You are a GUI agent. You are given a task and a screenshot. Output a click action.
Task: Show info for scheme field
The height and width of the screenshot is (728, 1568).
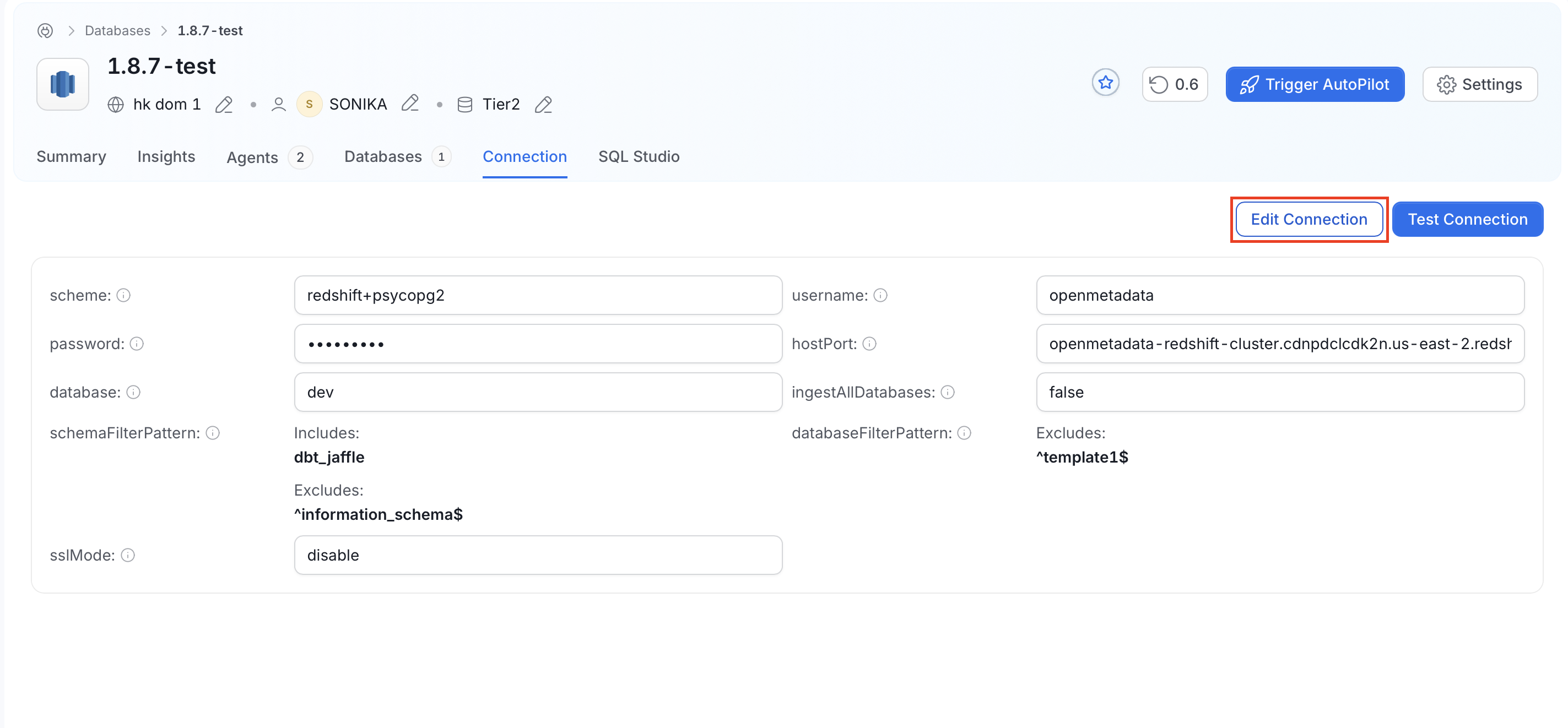(123, 296)
